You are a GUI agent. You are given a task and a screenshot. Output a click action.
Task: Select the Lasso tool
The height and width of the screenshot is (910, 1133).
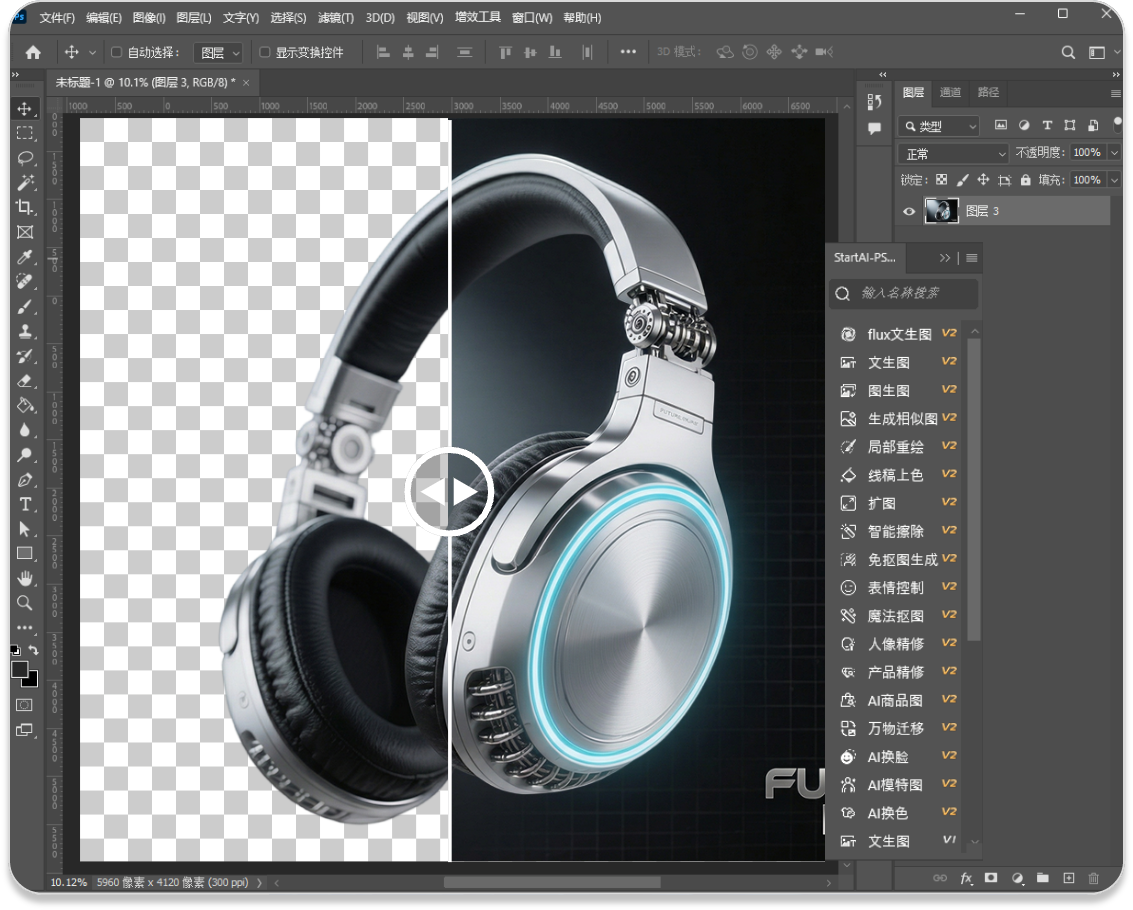pyautogui.click(x=25, y=158)
